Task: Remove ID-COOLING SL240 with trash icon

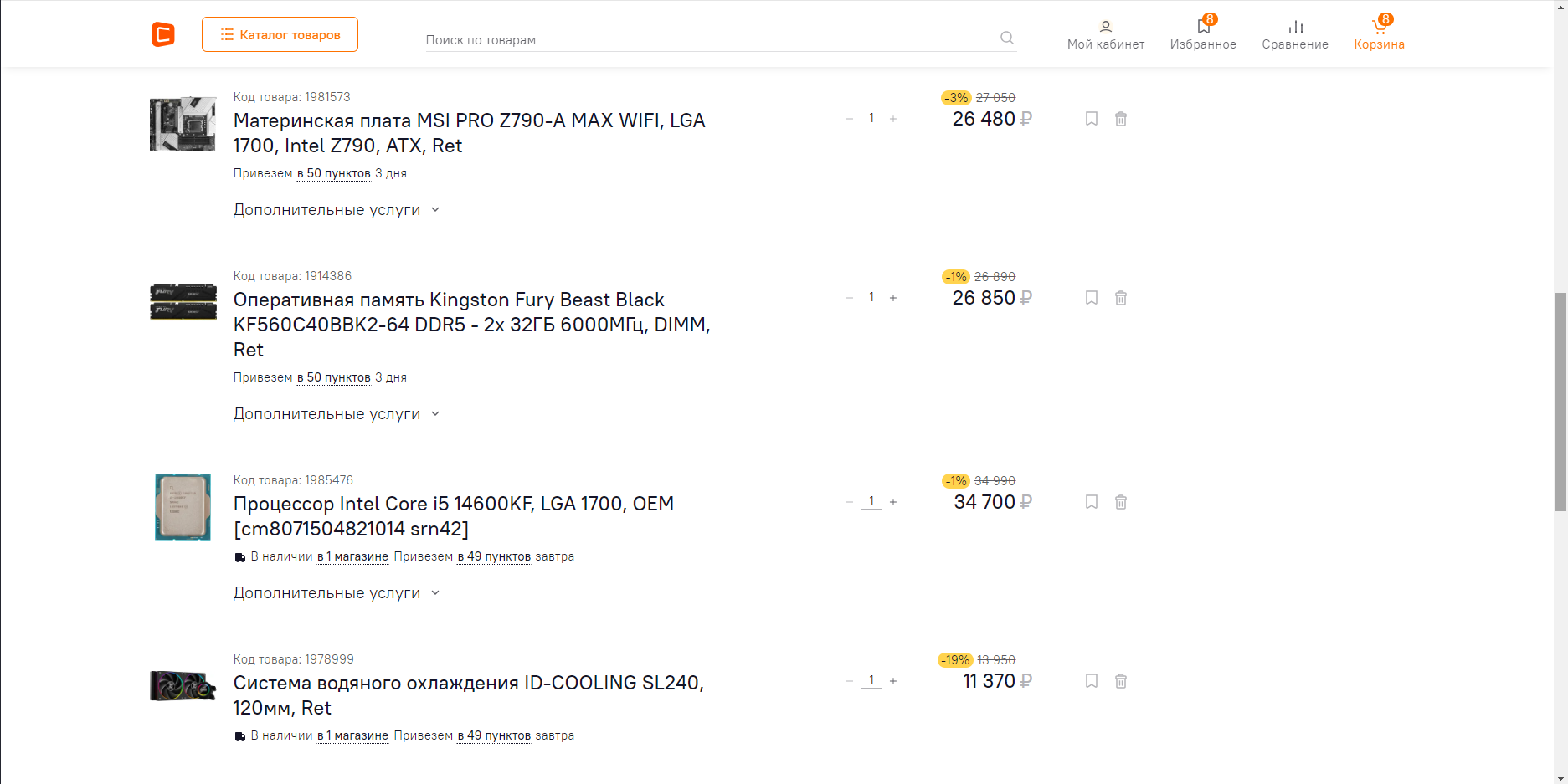Action: (1121, 681)
